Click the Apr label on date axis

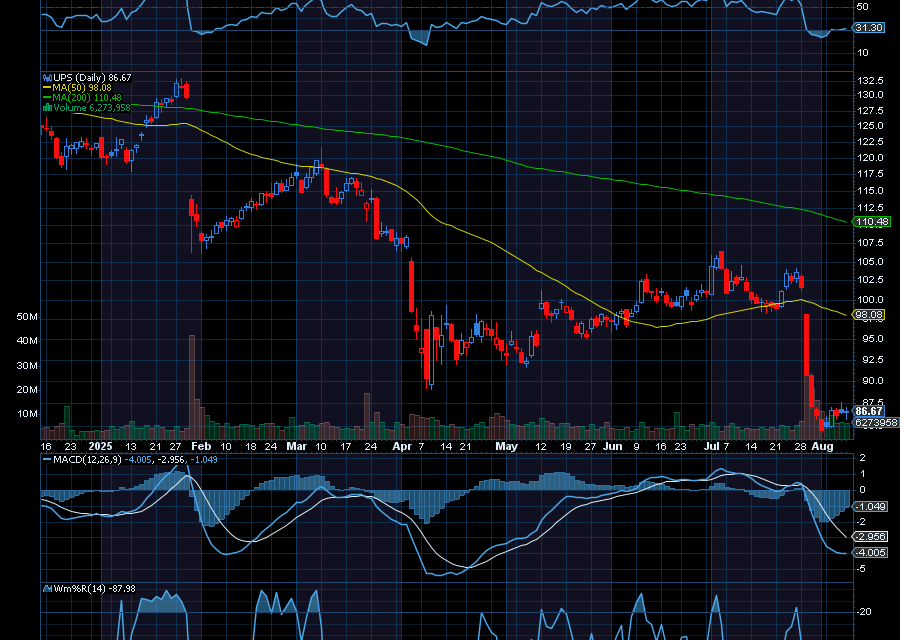coord(402,446)
